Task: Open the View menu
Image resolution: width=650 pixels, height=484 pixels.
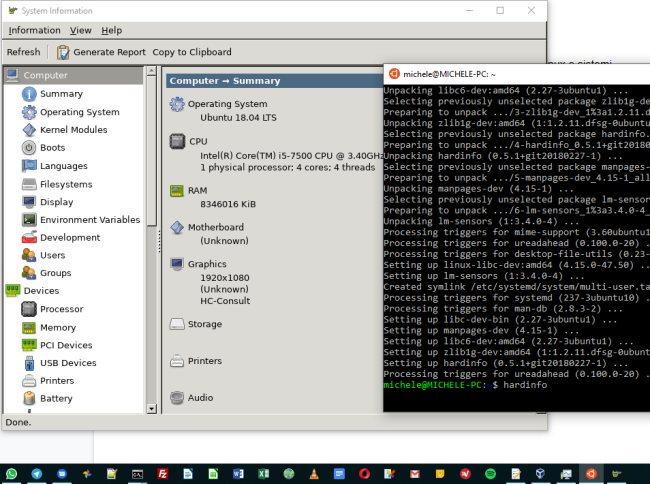Action: coord(80,31)
